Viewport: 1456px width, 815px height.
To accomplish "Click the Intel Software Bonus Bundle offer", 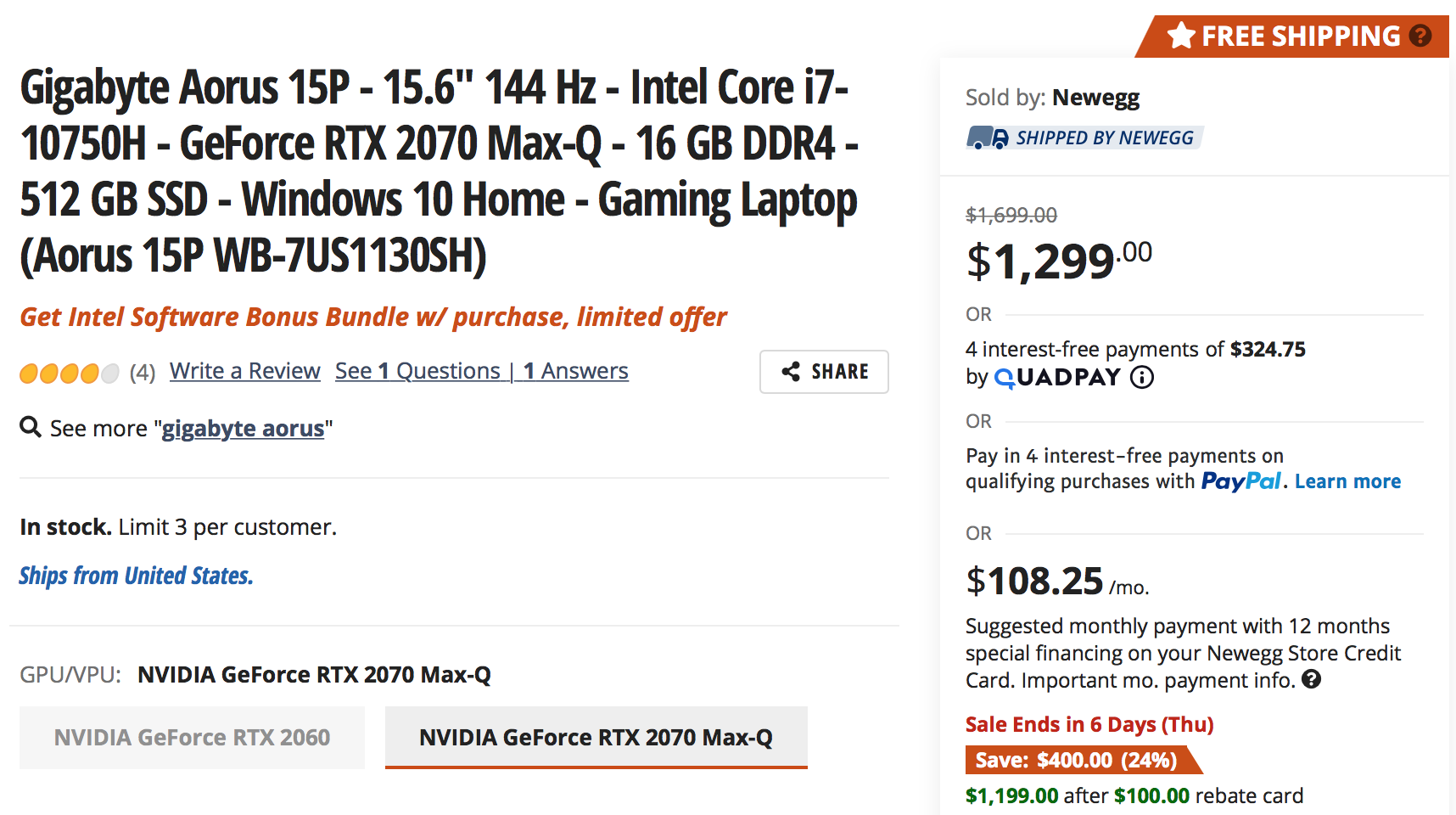I will pos(373,317).
